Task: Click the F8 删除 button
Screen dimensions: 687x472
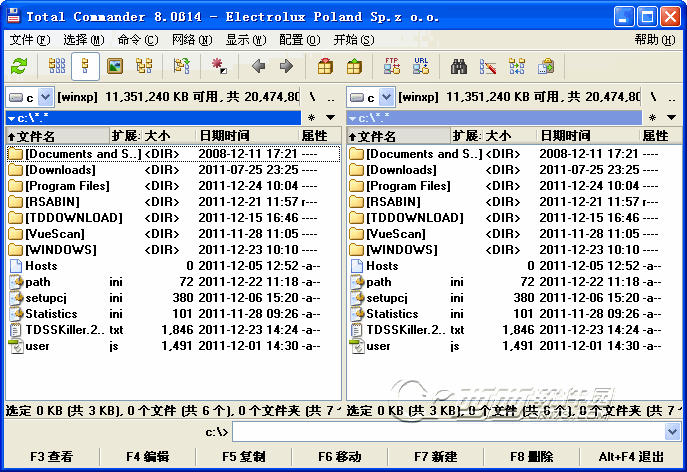Action: click(531, 457)
